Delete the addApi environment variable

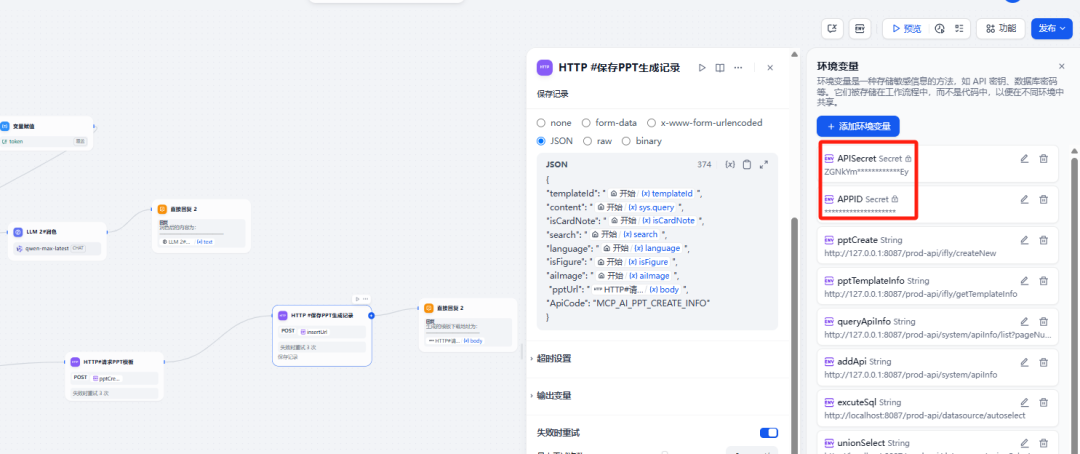(1043, 362)
